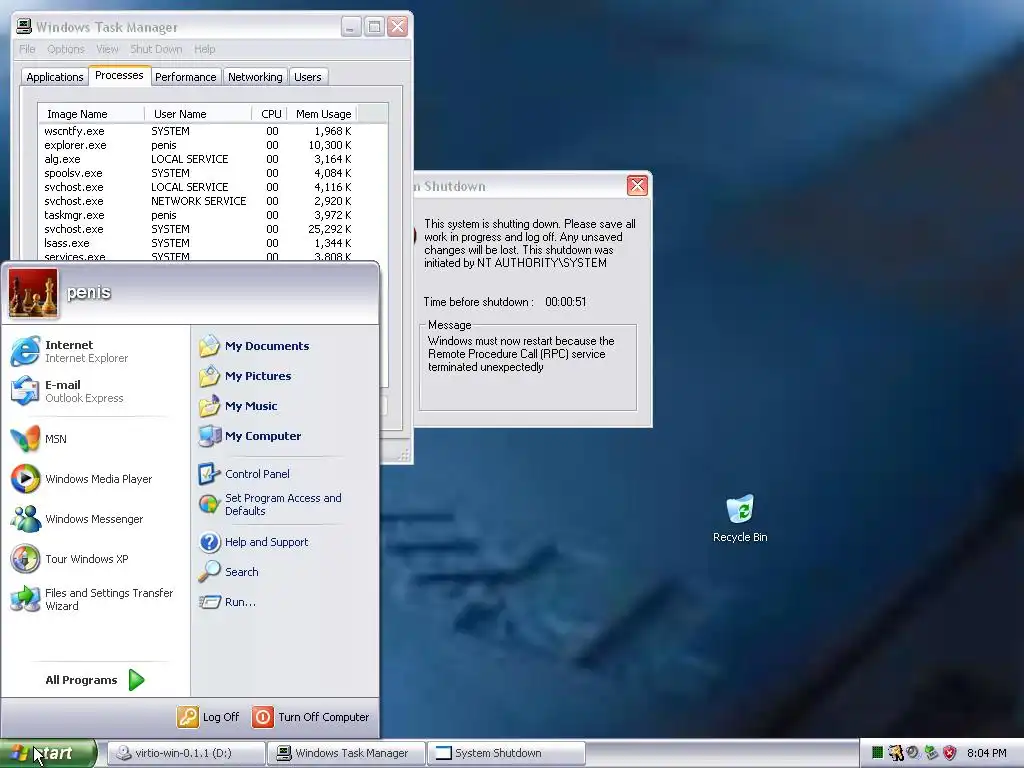Screen dimensions: 1024x768
Task: Select wscntfy.exe process row
Action: pos(198,131)
